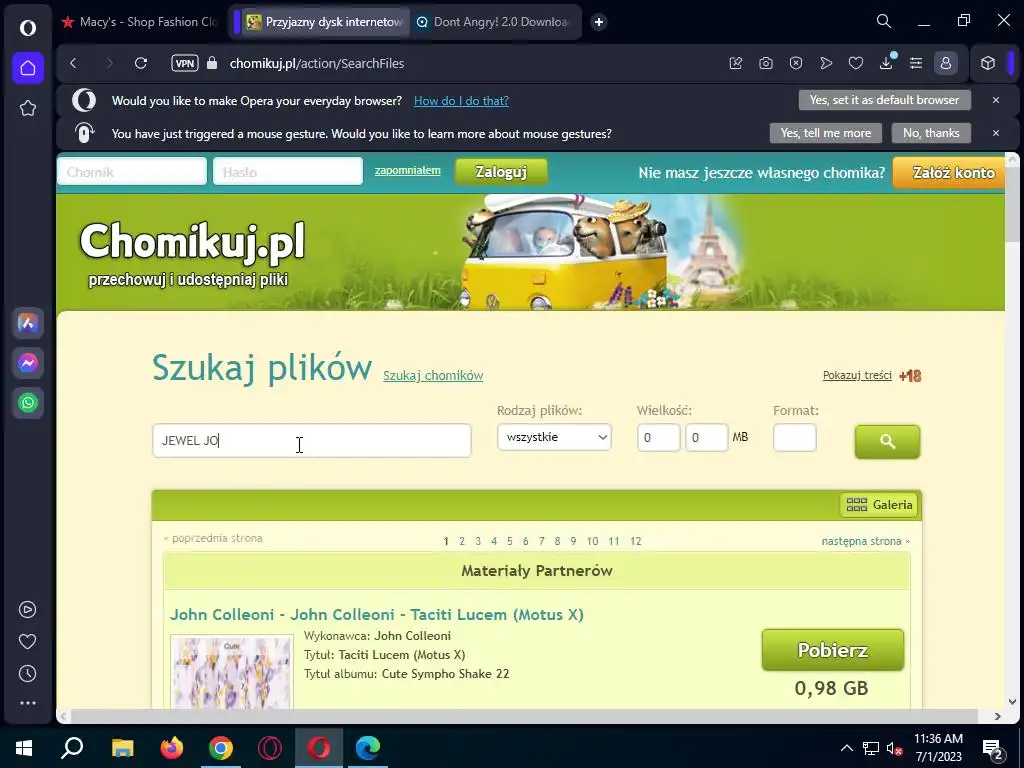Click the search text field with 'JEWEL JO'
This screenshot has height=768, width=1024.
pos(312,440)
